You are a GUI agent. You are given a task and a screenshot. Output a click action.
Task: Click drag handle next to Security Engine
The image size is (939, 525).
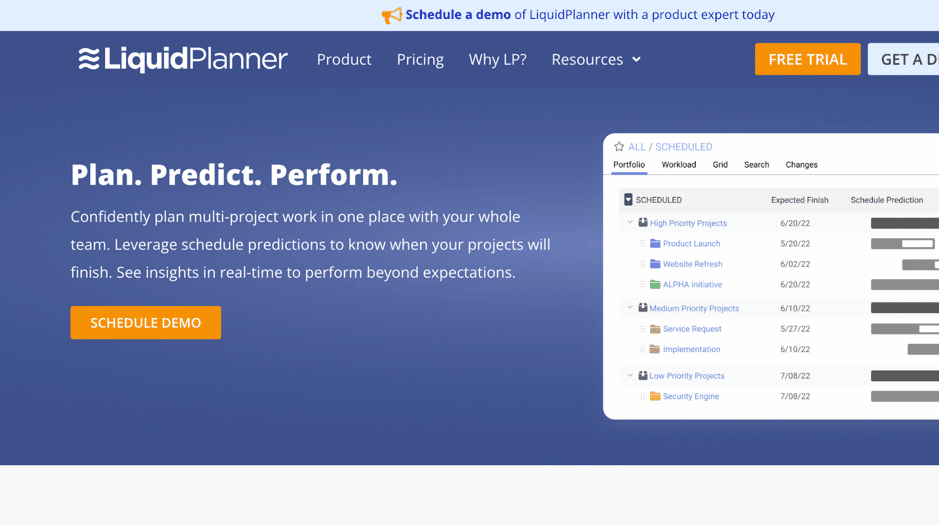pyautogui.click(x=643, y=396)
